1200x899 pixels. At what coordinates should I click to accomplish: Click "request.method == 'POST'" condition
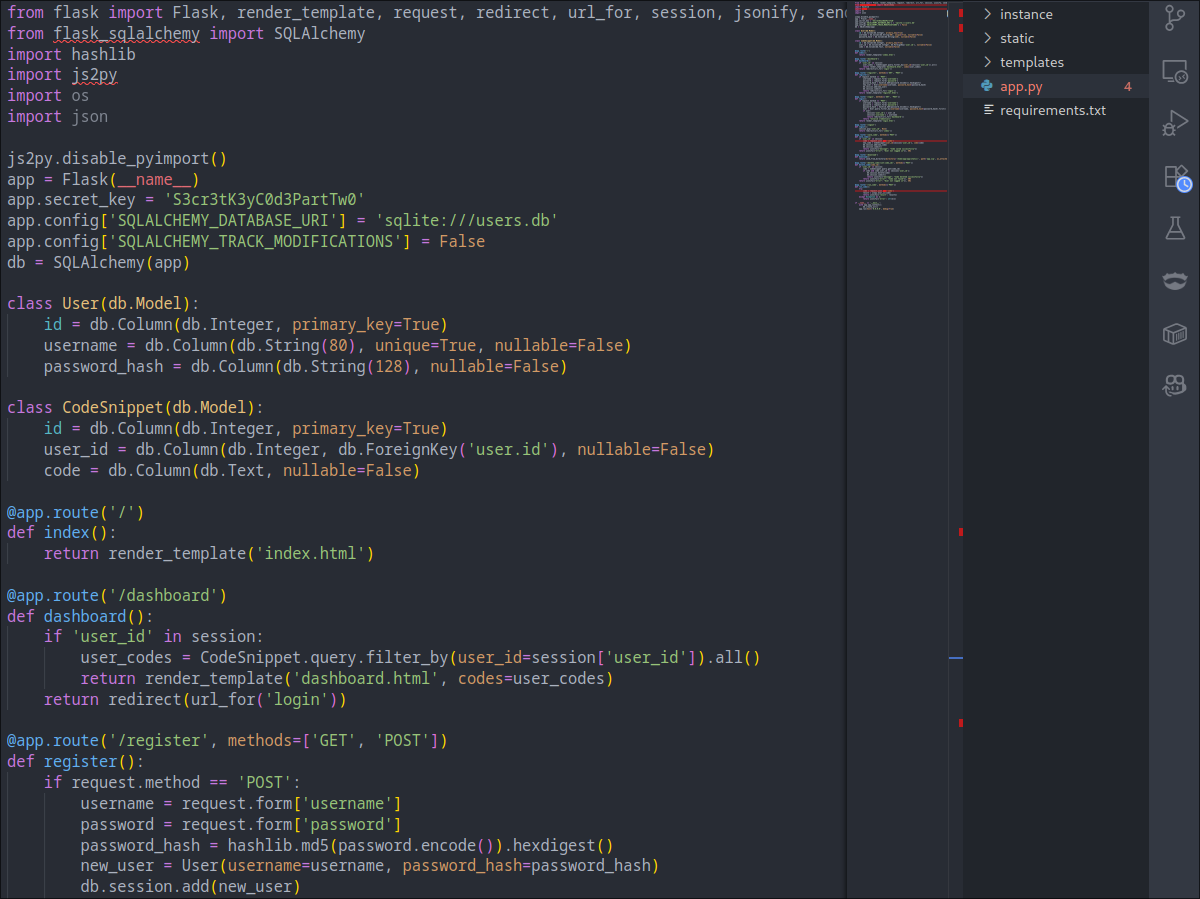tap(181, 783)
